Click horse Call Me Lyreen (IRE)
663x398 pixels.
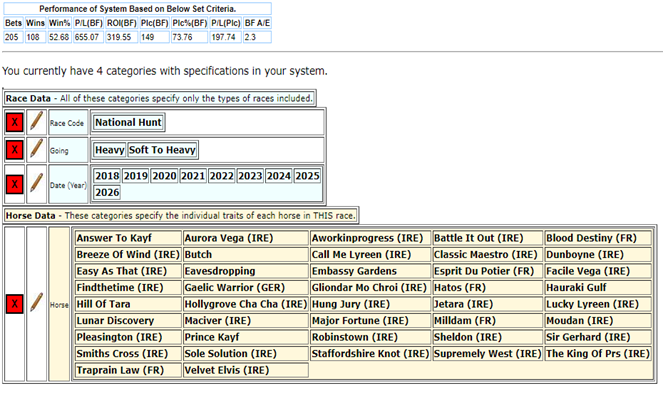[370, 255]
